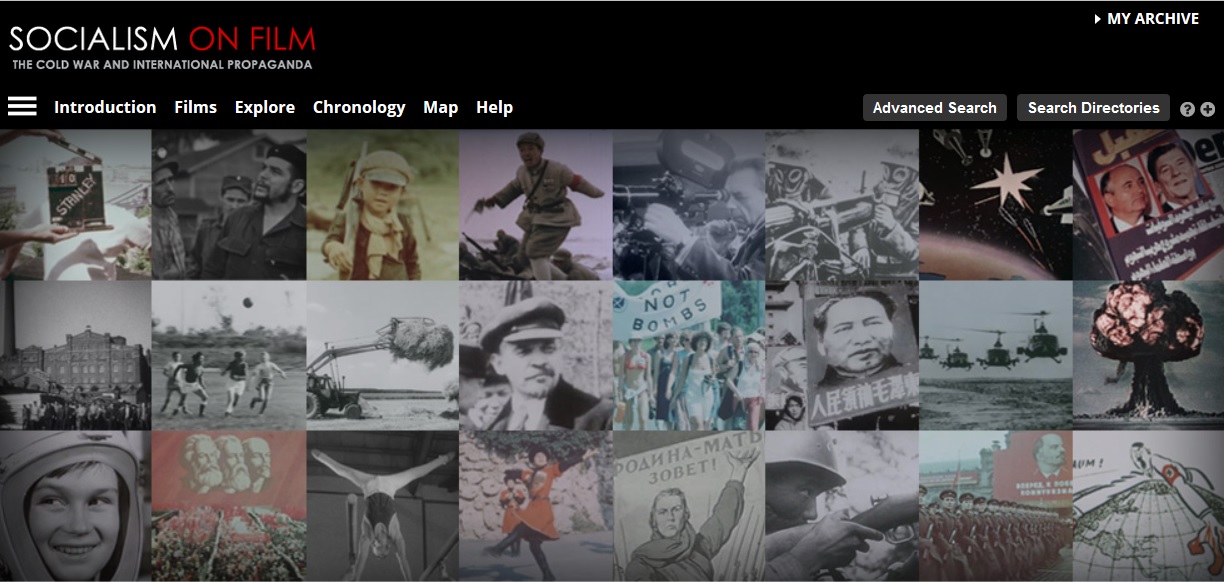Image resolution: width=1224 pixels, height=582 pixels.
Task: Open the Explore menu
Action: [265, 107]
